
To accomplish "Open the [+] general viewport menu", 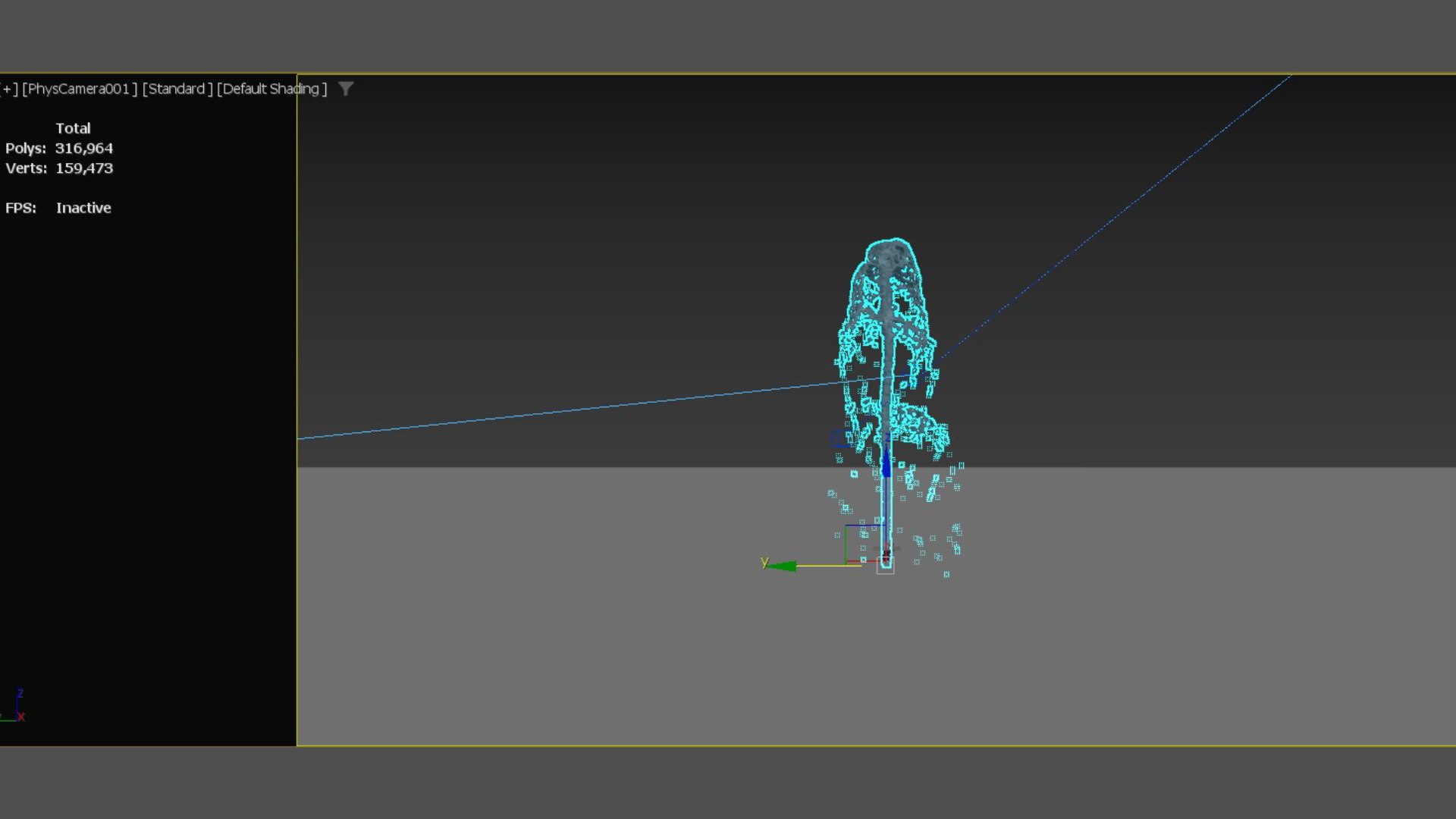I will pyautogui.click(x=9, y=89).
